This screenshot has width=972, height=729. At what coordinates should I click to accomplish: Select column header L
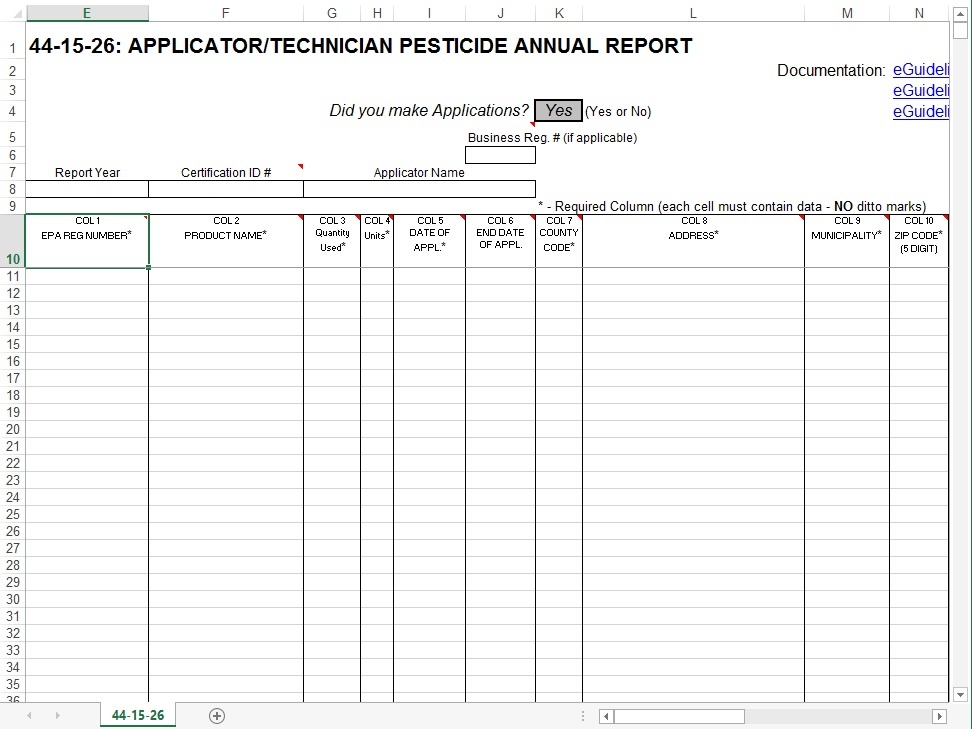tap(693, 13)
